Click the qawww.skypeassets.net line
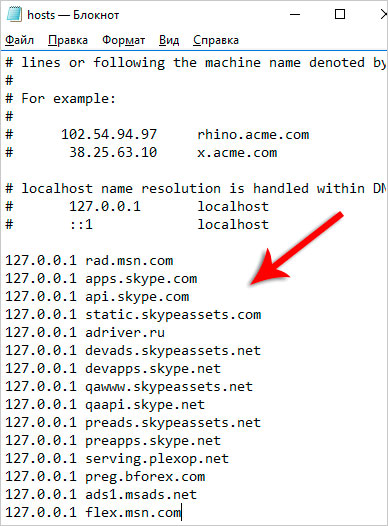Viewport: 388px width, 526px height. 129,387
